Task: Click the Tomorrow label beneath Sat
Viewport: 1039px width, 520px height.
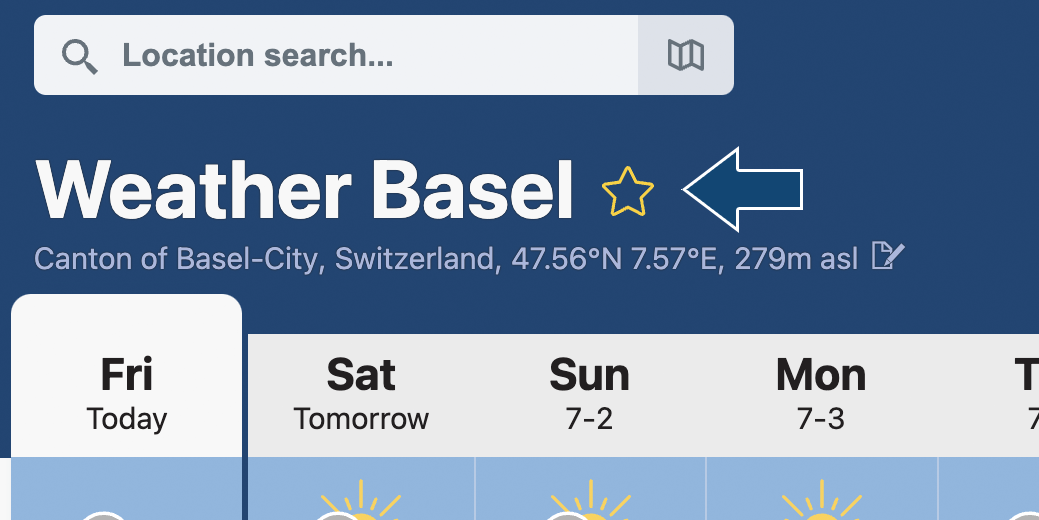Action: coord(361,419)
